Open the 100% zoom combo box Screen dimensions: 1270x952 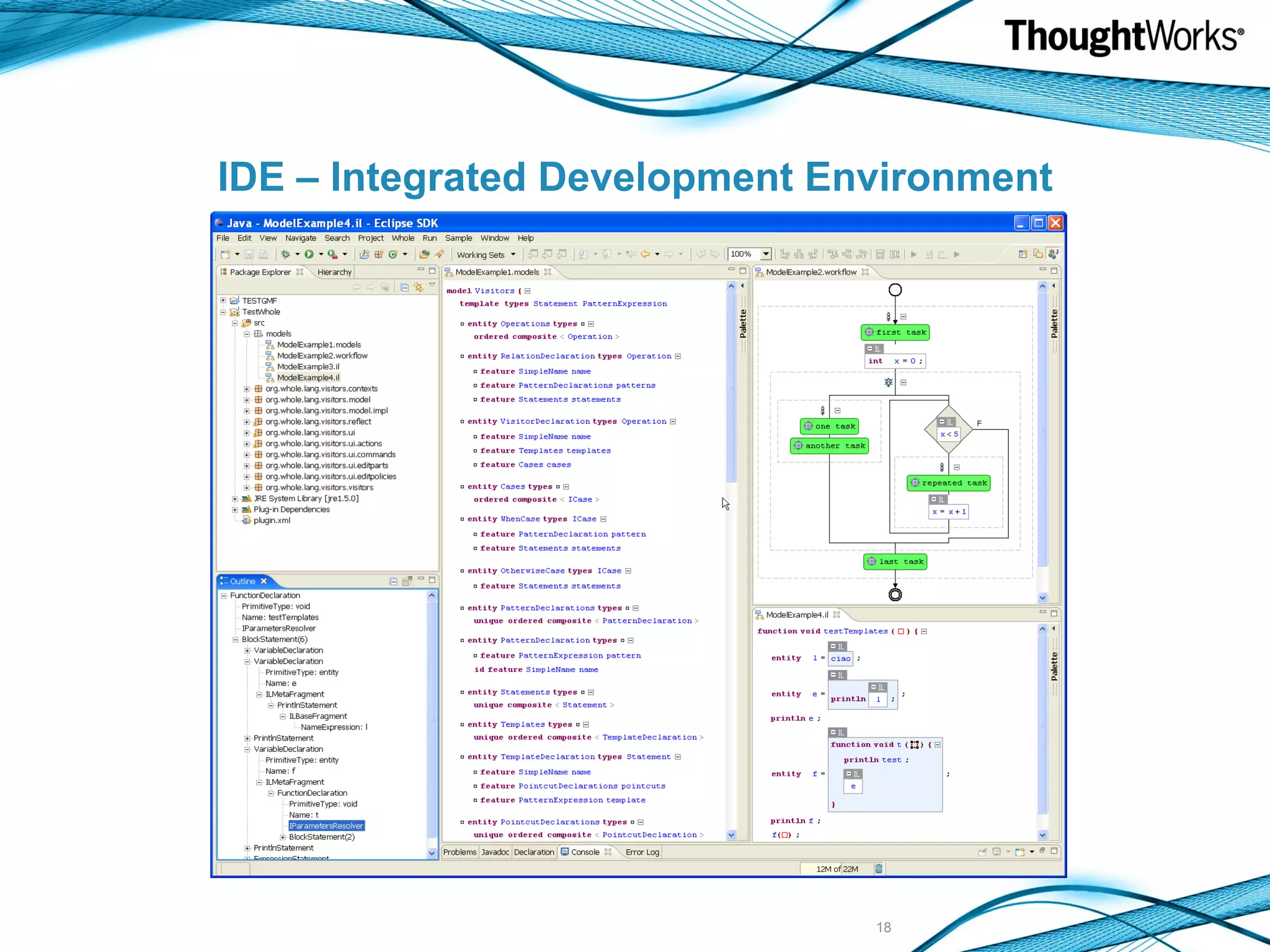coord(766,254)
